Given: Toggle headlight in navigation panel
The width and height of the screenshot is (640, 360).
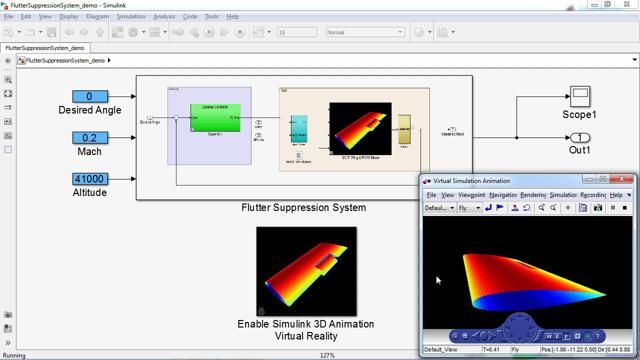Looking at the screenshot, I should [x=588, y=336].
